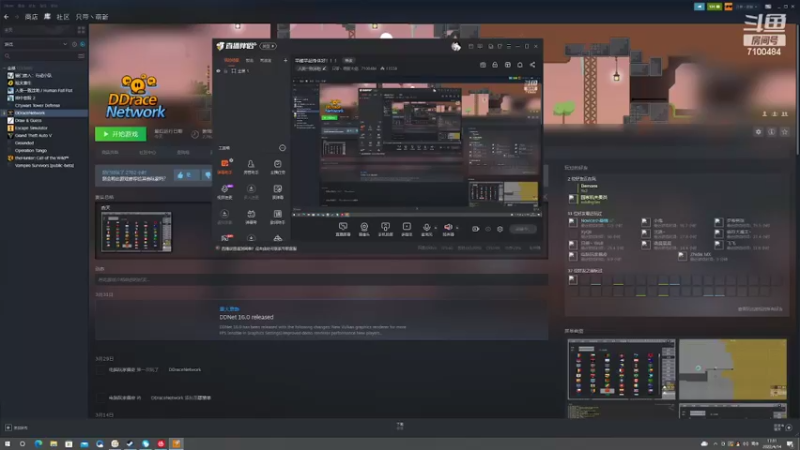Open the purple-badged tool in the toolbox
The image size is (800, 450).
coord(224,191)
